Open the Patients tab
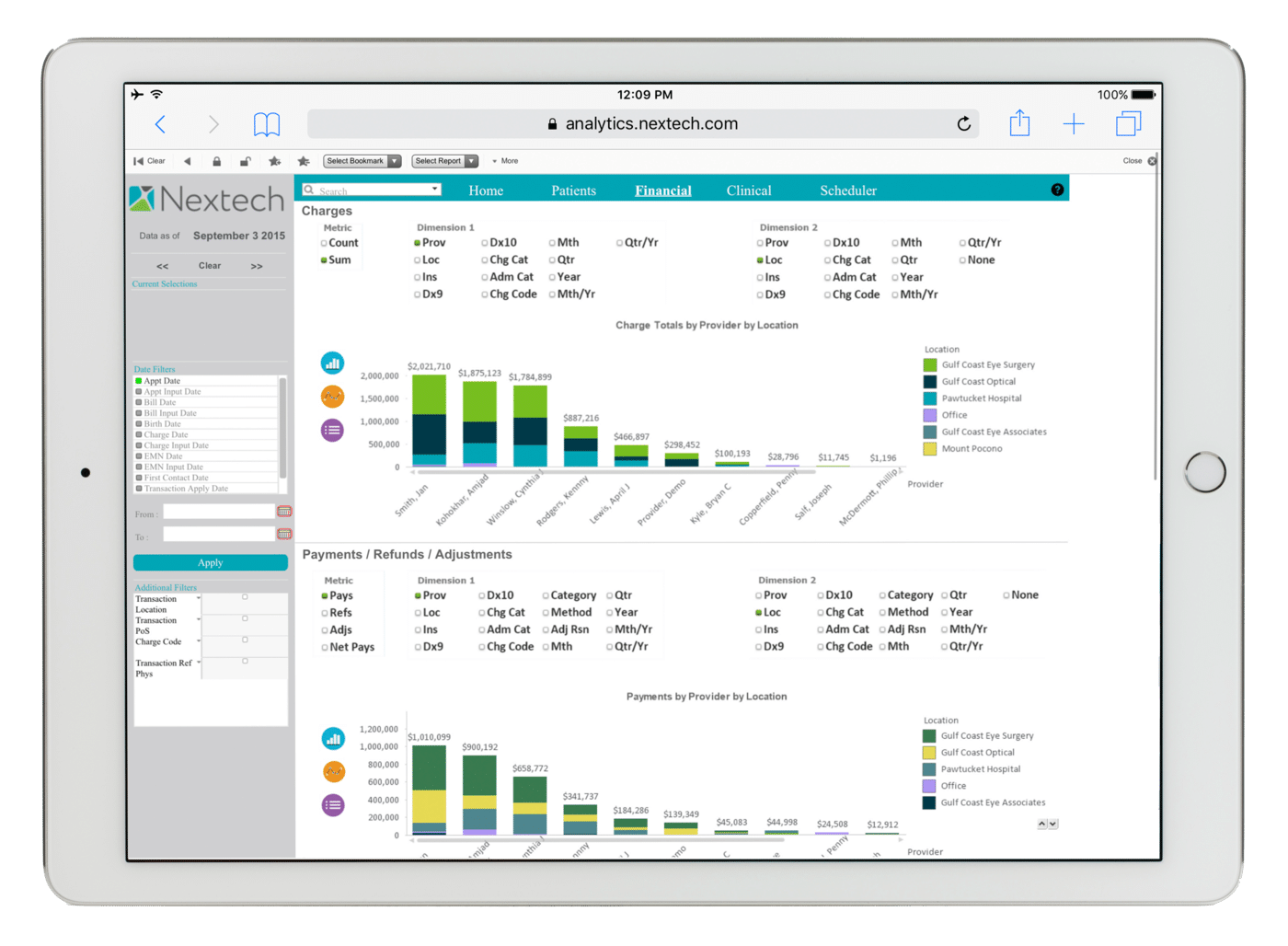Image resolution: width=1288 pixels, height=946 pixels. [573, 190]
